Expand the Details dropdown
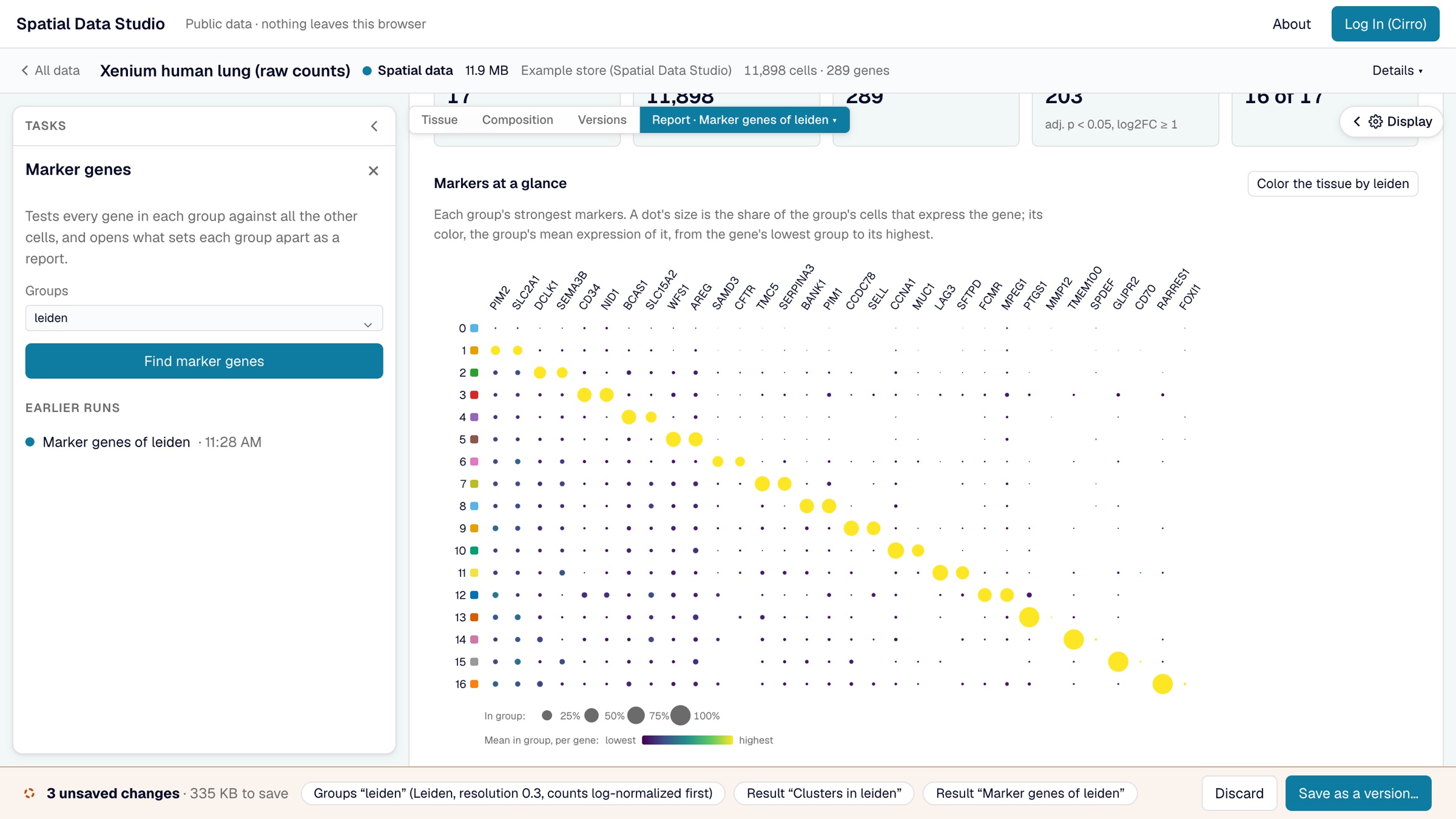This screenshot has height=819, width=1456. 1397,70
